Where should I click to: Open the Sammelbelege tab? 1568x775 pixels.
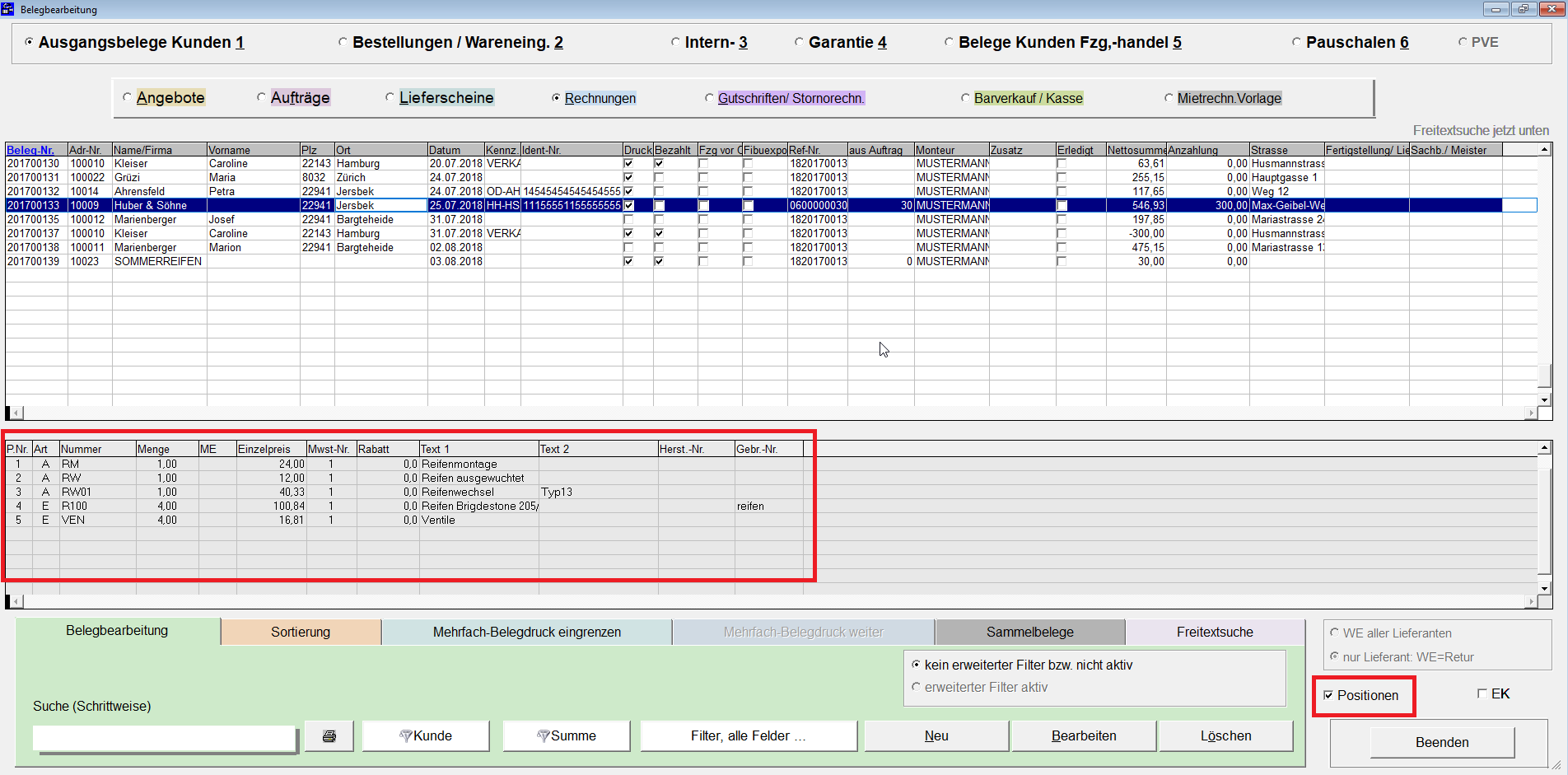(x=1030, y=632)
